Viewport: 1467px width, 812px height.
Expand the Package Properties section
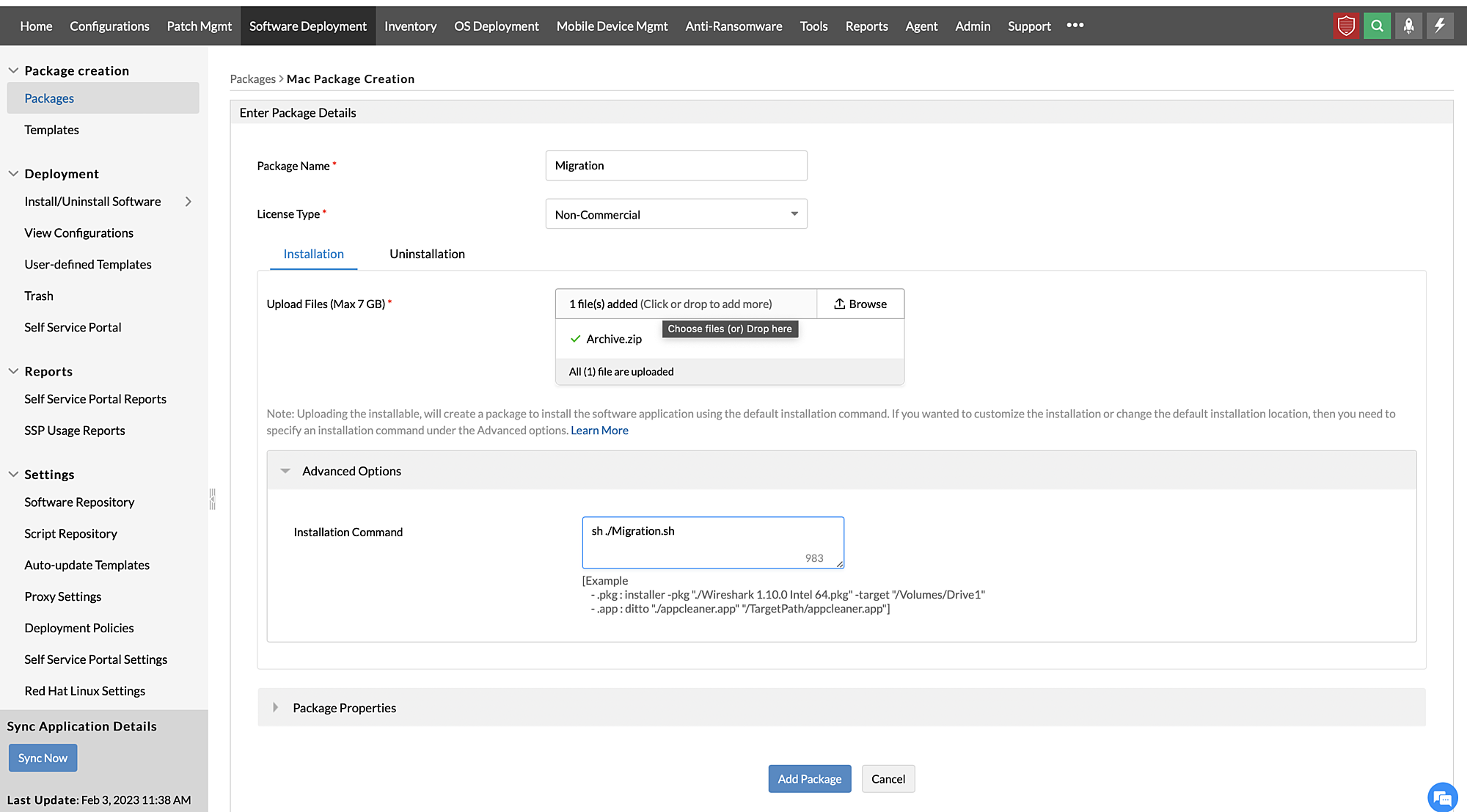[x=276, y=707]
